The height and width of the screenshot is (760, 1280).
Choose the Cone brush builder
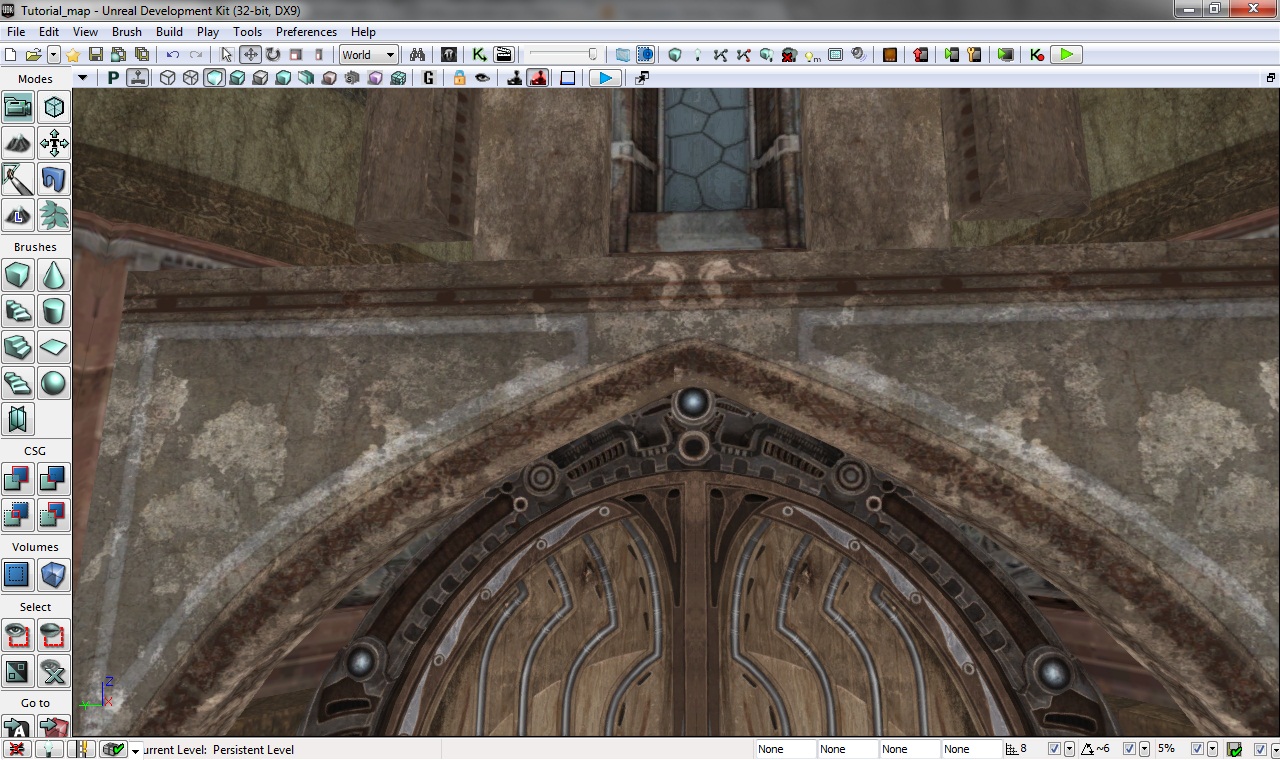pos(54,274)
